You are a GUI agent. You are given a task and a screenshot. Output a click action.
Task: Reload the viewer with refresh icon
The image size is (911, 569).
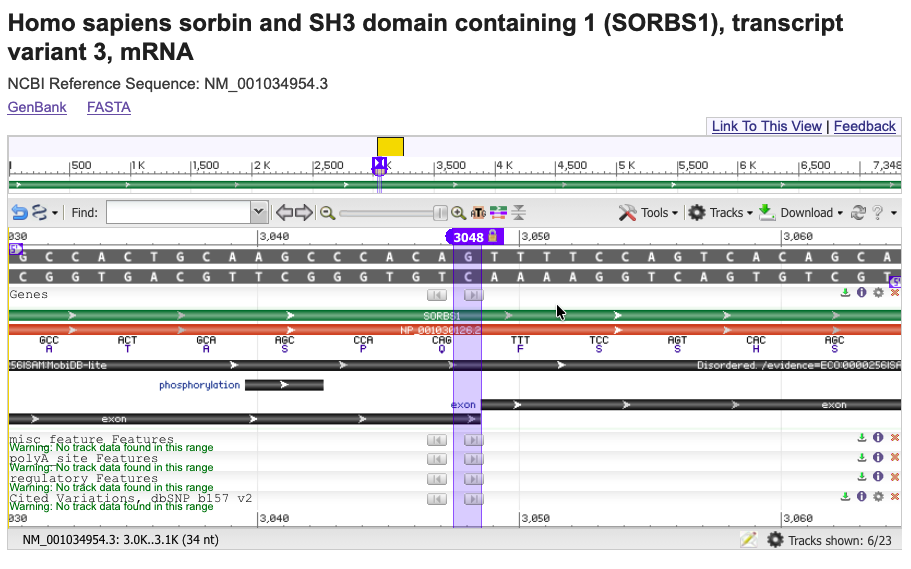tap(858, 213)
